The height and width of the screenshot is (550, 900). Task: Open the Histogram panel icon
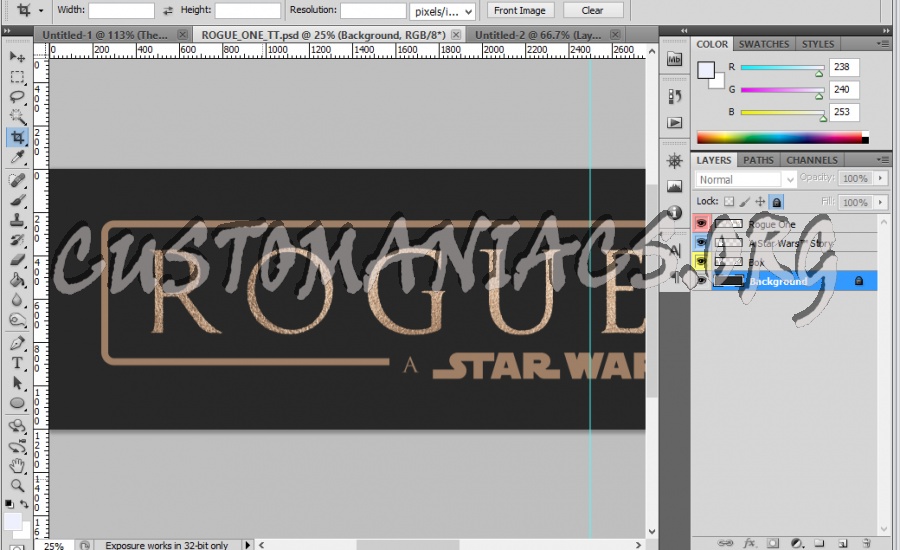click(x=674, y=187)
